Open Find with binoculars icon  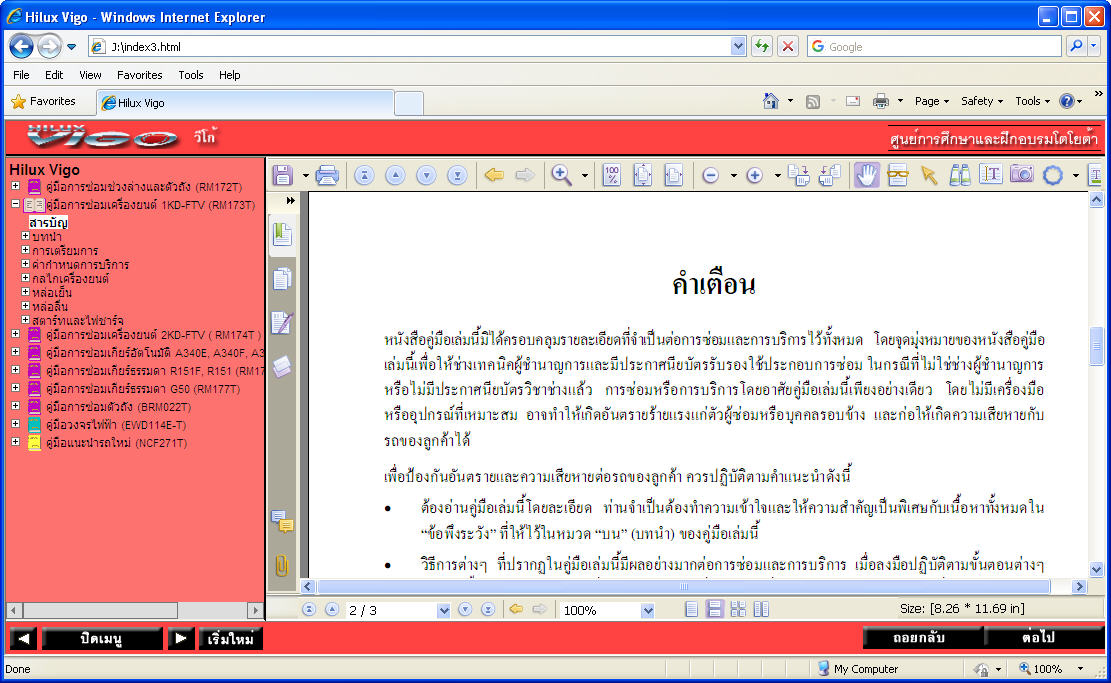pos(960,175)
